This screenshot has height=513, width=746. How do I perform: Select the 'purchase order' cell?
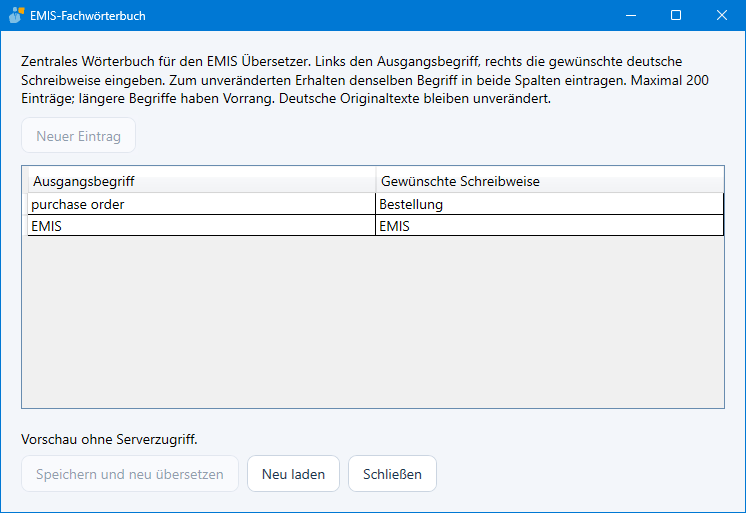point(202,204)
